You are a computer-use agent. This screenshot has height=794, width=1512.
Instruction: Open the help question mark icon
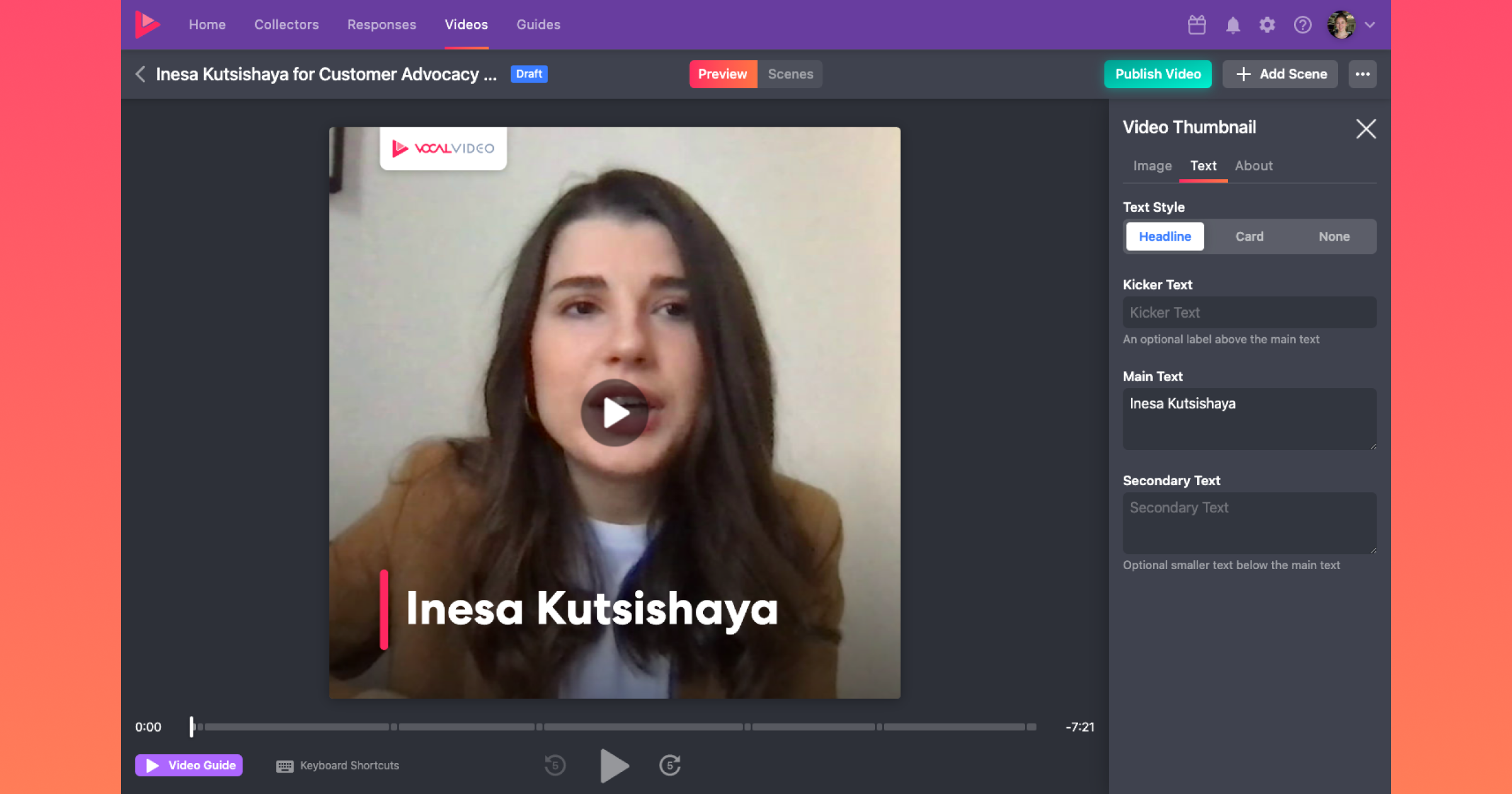point(1302,25)
